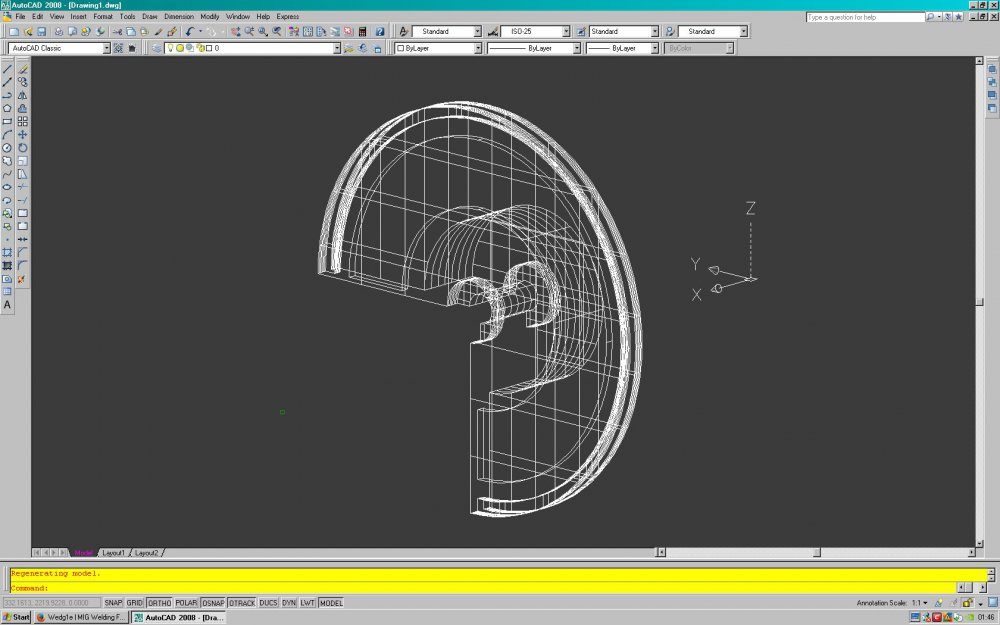Click the Save icon in standard toolbar

point(42,32)
